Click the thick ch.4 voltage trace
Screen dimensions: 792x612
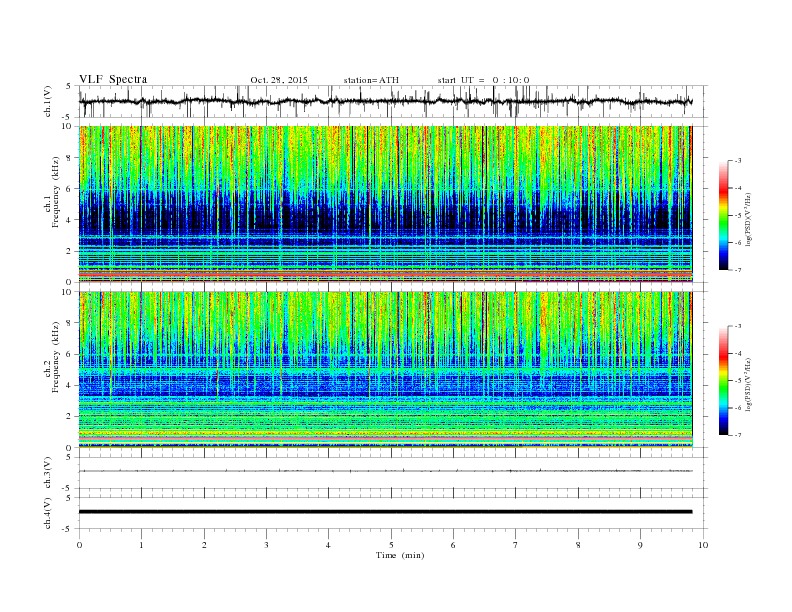pyautogui.click(x=385, y=512)
